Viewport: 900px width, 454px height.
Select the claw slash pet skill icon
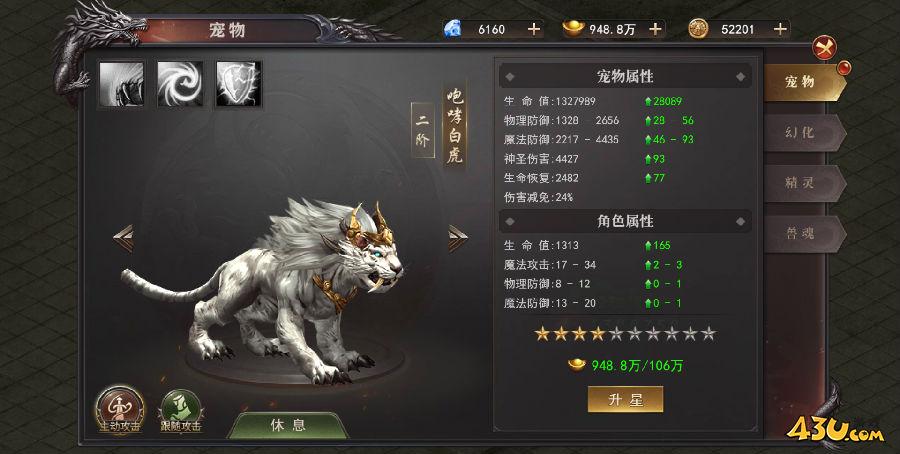point(121,84)
